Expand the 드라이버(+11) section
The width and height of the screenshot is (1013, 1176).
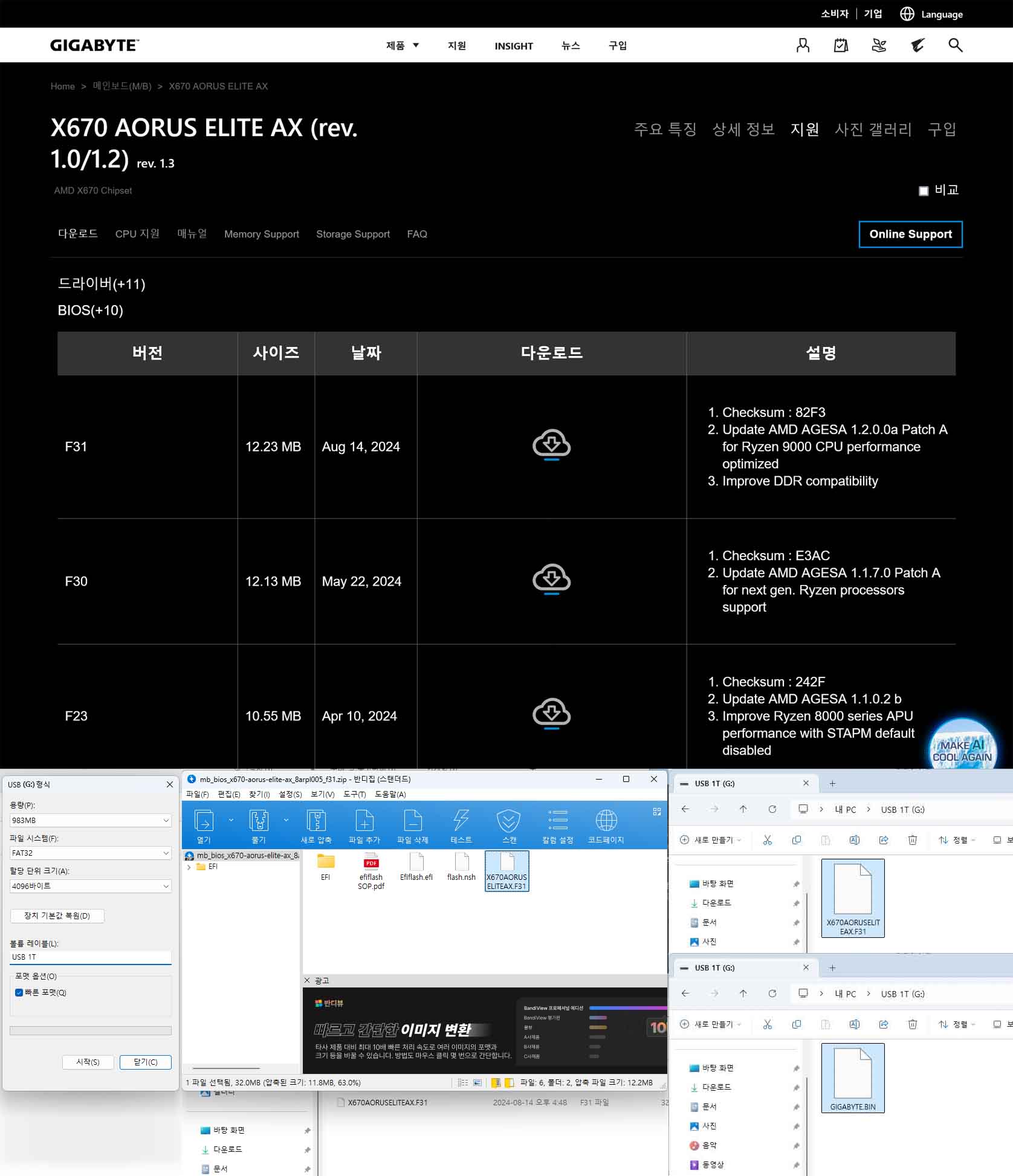tap(102, 283)
